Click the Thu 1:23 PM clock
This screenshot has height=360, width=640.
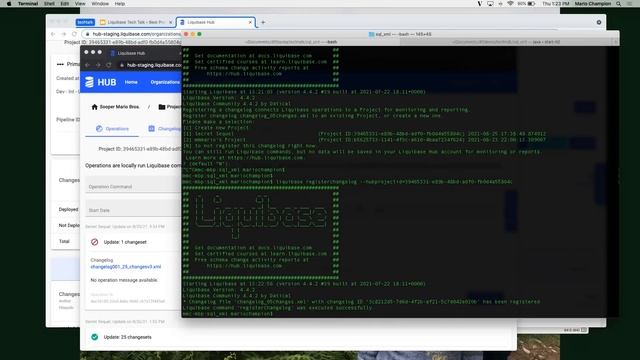pos(556,4)
